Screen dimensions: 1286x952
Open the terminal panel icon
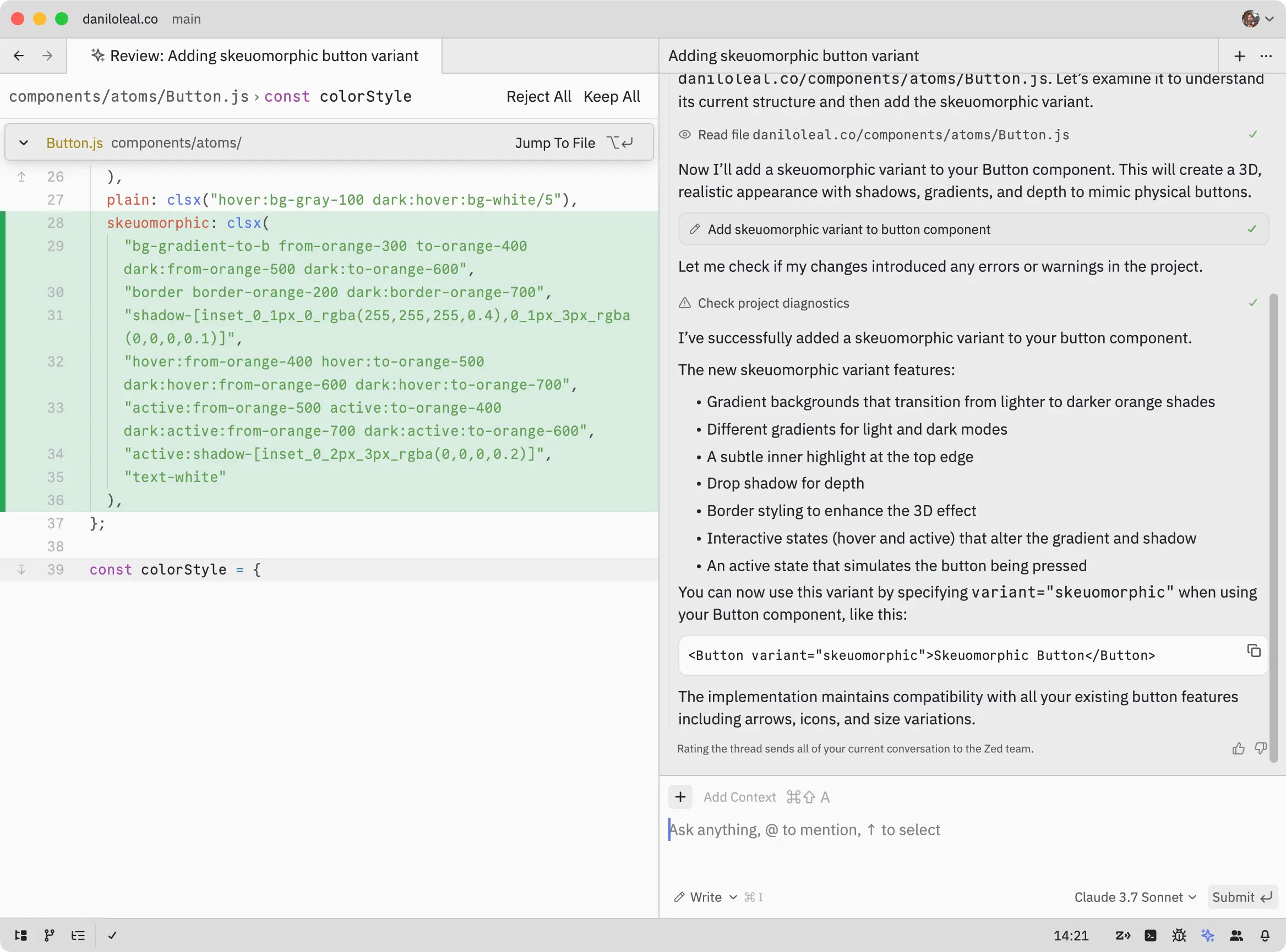[1151, 935]
